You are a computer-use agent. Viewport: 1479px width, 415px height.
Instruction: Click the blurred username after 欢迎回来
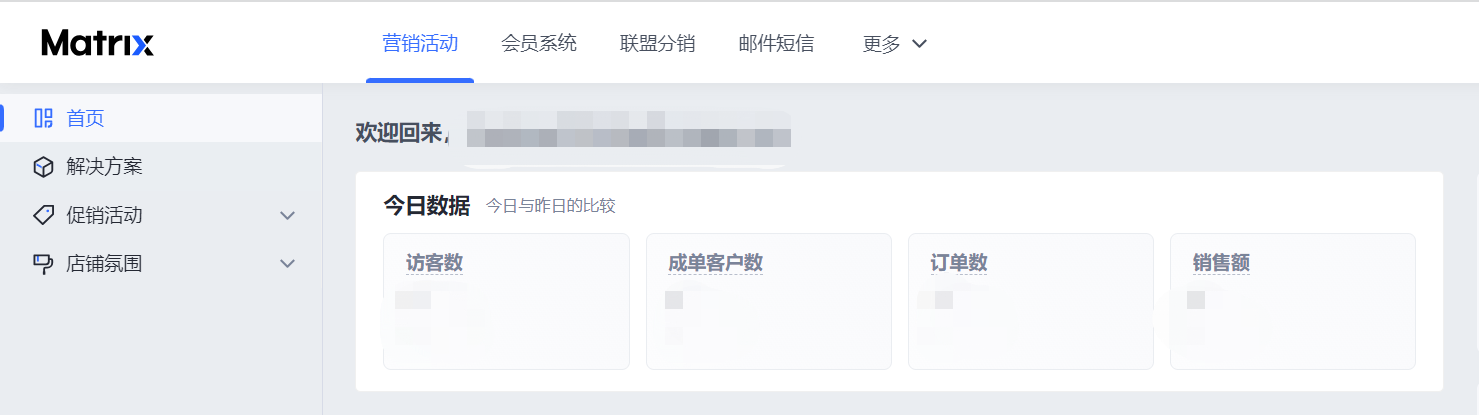point(625,133)
